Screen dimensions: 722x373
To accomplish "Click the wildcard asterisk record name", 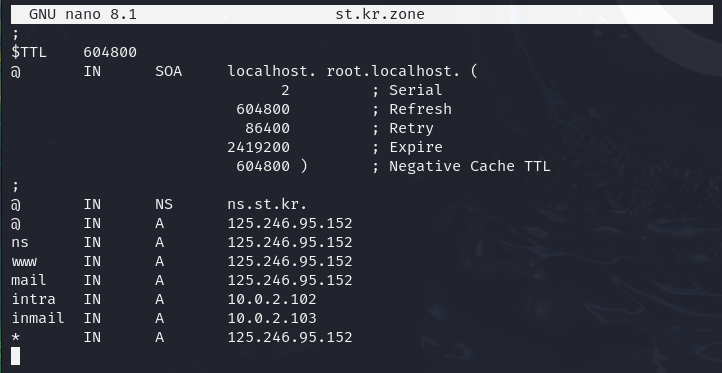I will [16, 338].
